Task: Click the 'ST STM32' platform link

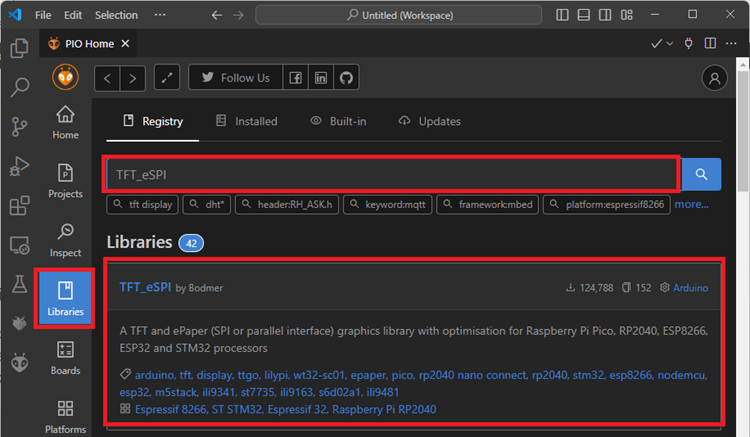Action: (x=237, y=409)
